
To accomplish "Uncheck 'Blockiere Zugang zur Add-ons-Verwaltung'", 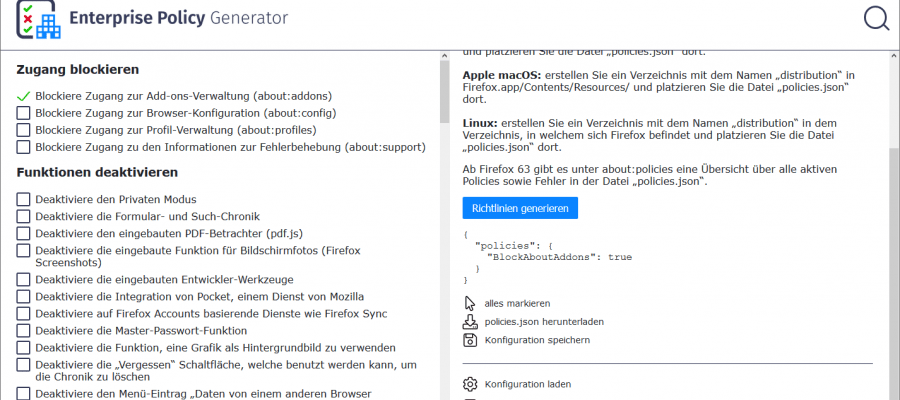I will point(24,97).
